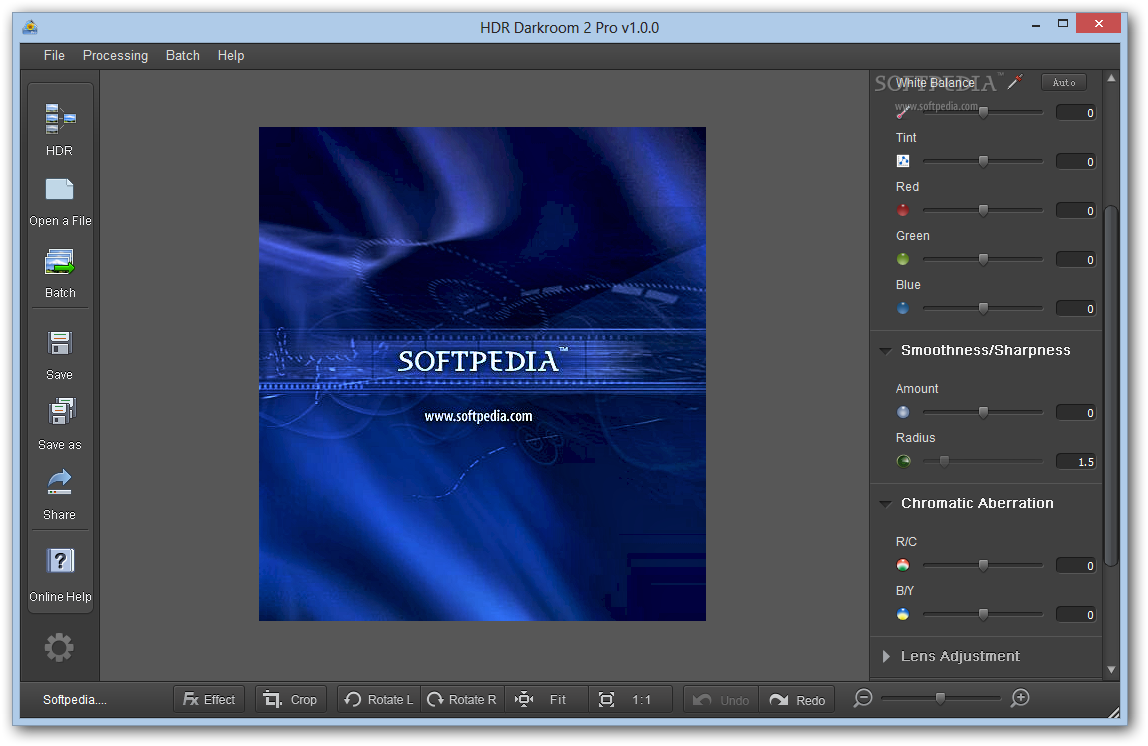1148x746 pixels.
Task: Click the application icon in title bar
Action: click(30, 28)
